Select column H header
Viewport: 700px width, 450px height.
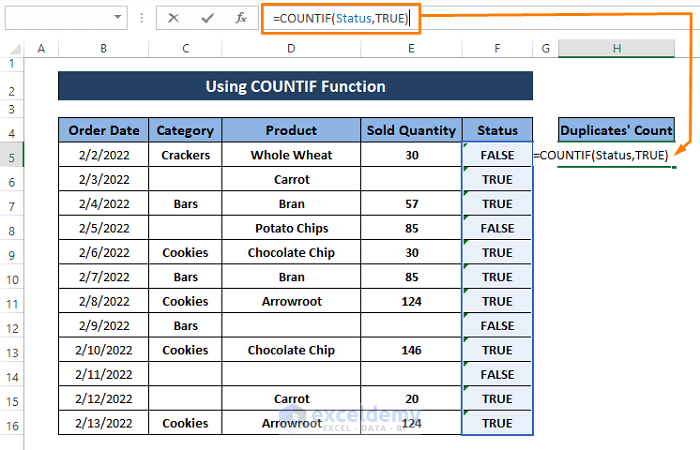click(617, 48)
